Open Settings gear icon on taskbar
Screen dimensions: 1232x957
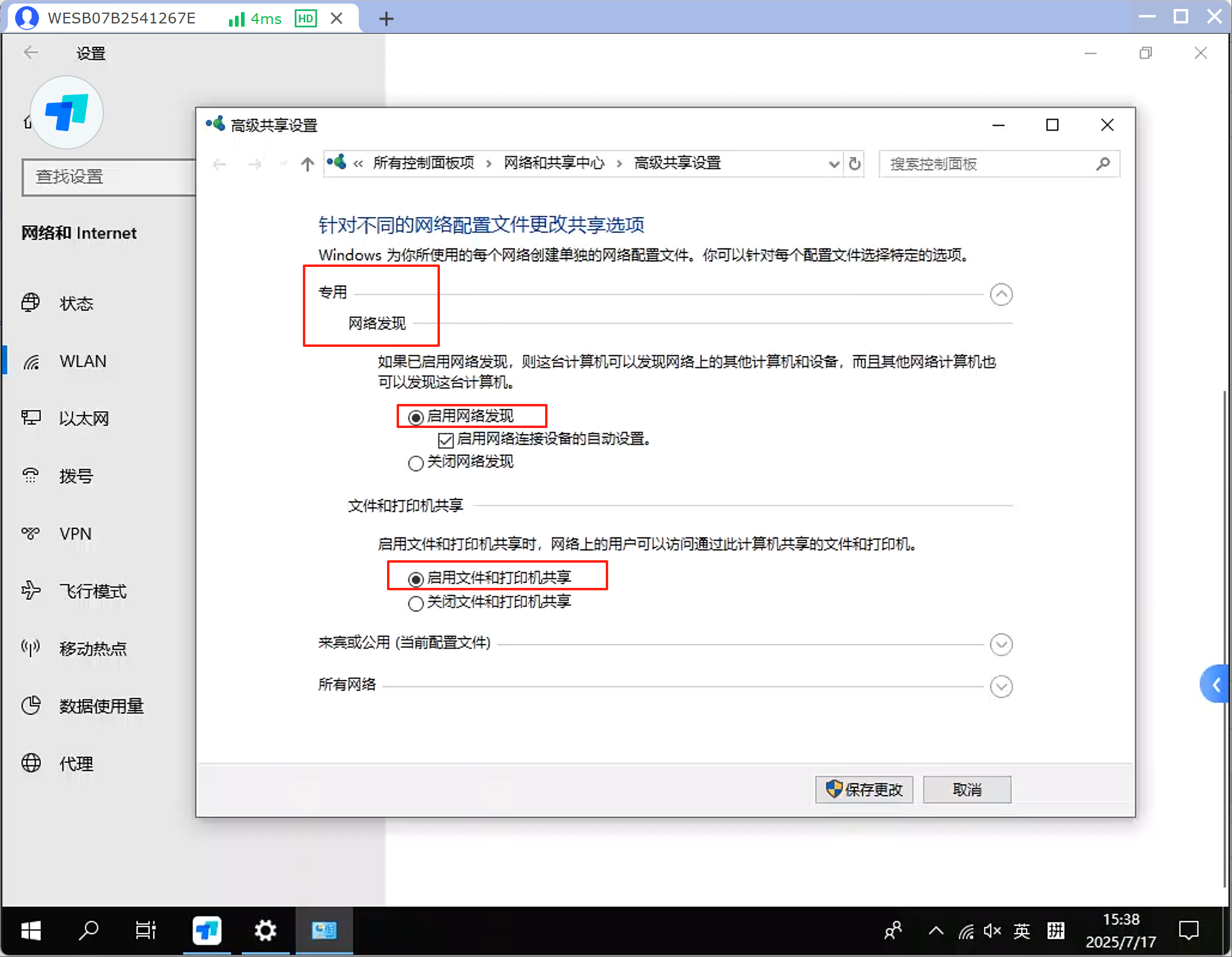tap(265, 931)
